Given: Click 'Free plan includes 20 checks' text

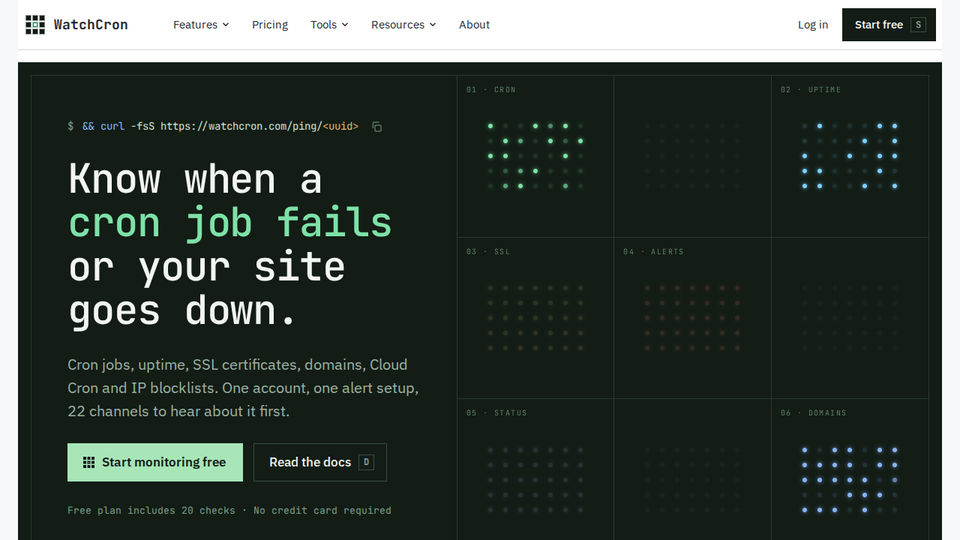Looking at the screenshot, I should (x=151, y=510).
